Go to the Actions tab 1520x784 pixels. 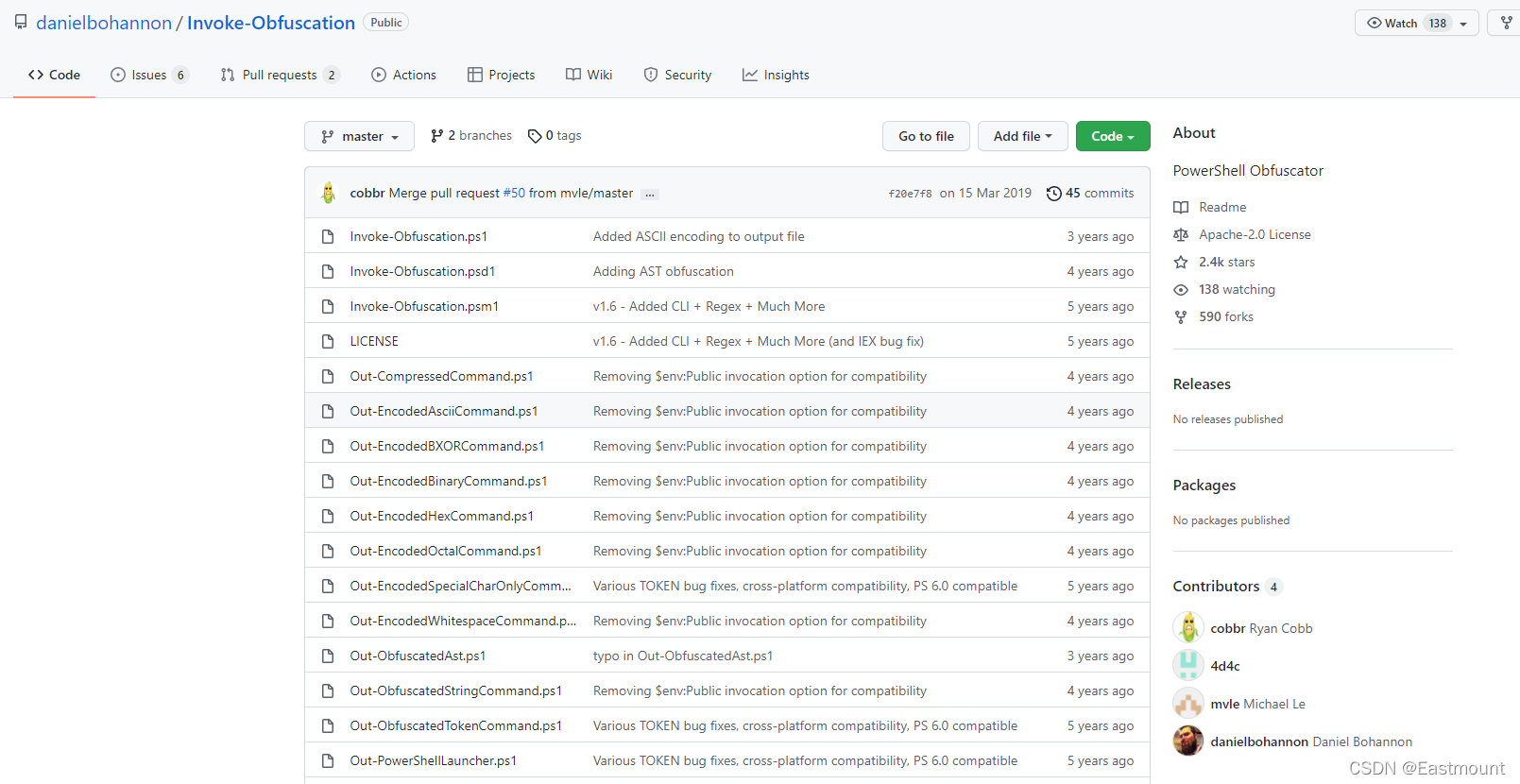pos(404,75)
